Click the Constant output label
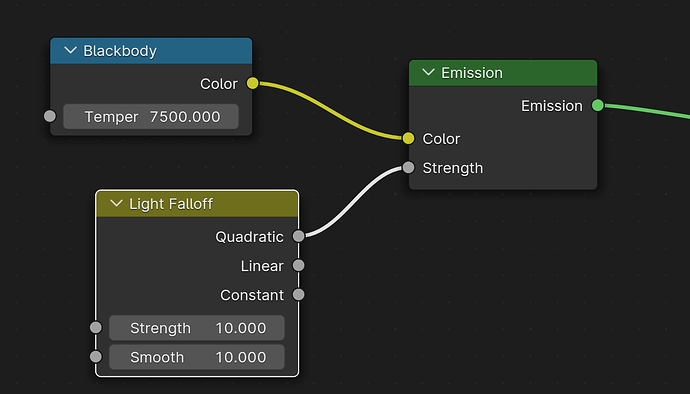The image size is (690, 394). (252, 295)
